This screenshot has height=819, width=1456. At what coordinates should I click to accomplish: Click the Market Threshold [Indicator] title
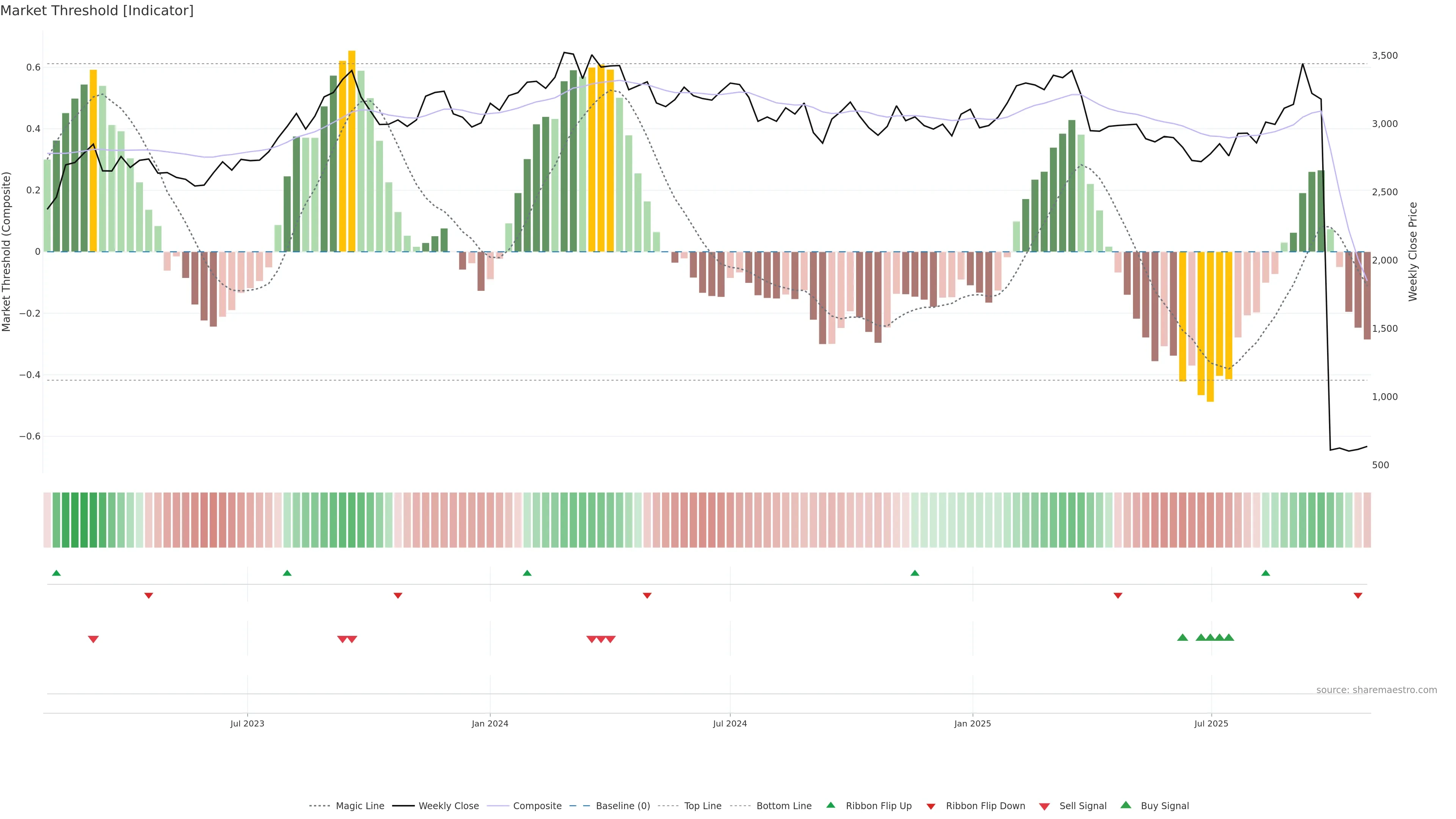pos(97,11)
